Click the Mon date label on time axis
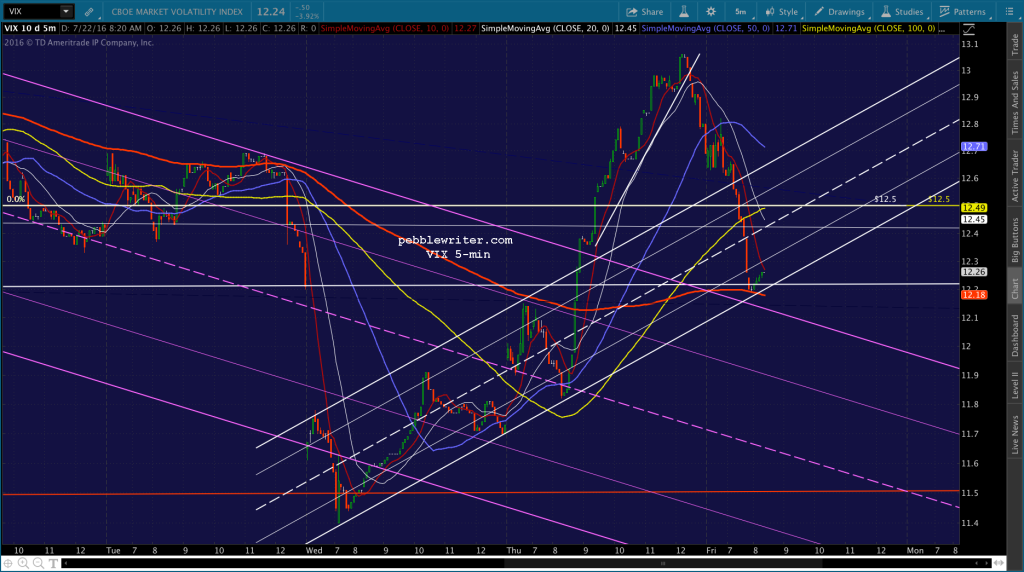Image resolution: width=1024 pixels, height=572 pixels. pos(915,550)
